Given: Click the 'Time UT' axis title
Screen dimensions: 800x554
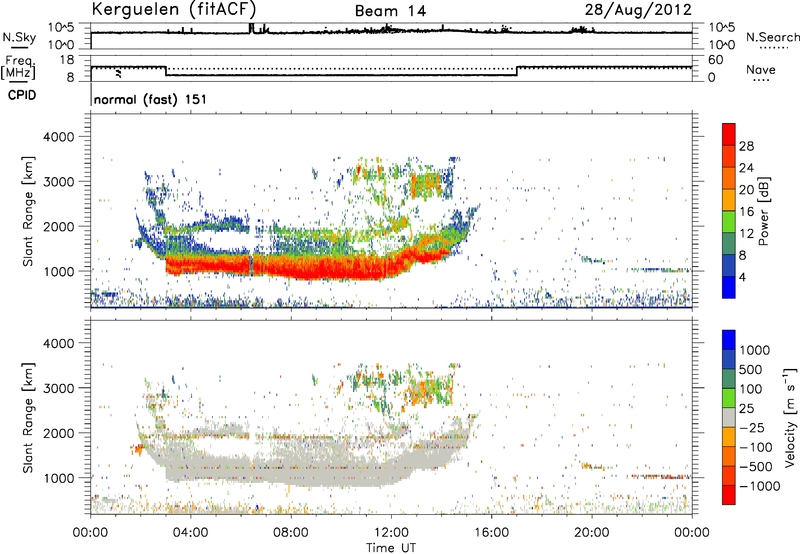Looking at the screenshot, I should pyautogui.click(x=391, y=547).
